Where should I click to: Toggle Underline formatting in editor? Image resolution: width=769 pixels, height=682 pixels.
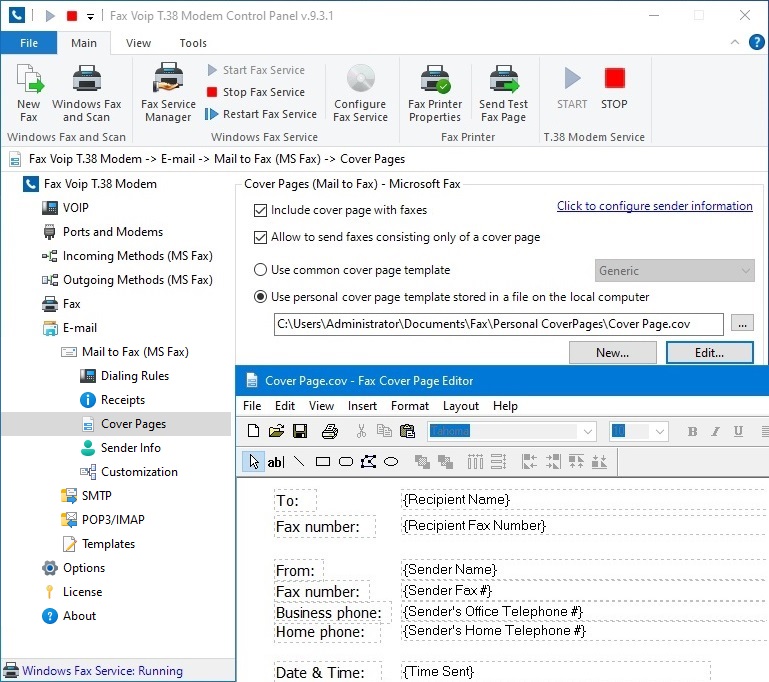pos(738,431)
